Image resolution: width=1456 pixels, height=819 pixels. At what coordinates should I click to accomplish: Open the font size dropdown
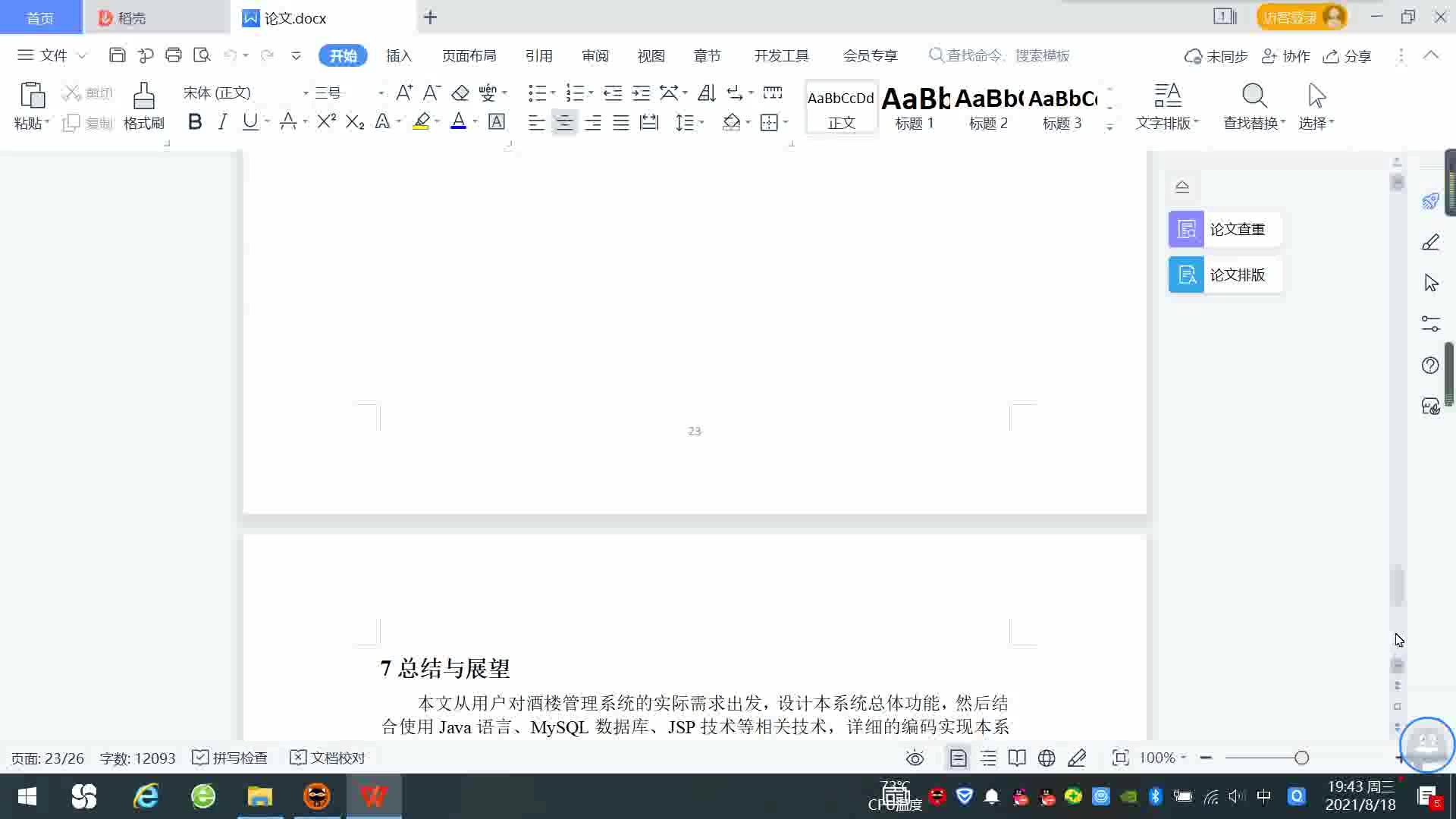pos(381,93)
